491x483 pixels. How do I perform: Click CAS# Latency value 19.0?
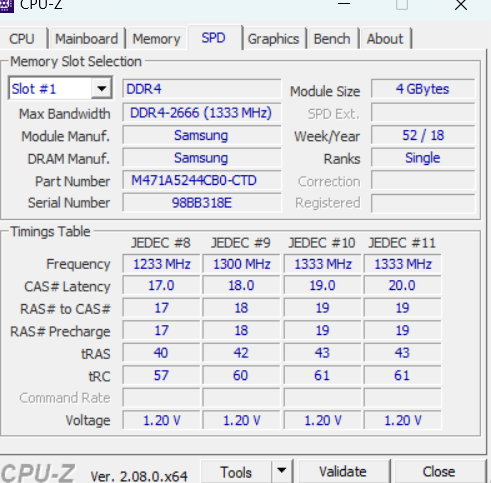(322, 286)
